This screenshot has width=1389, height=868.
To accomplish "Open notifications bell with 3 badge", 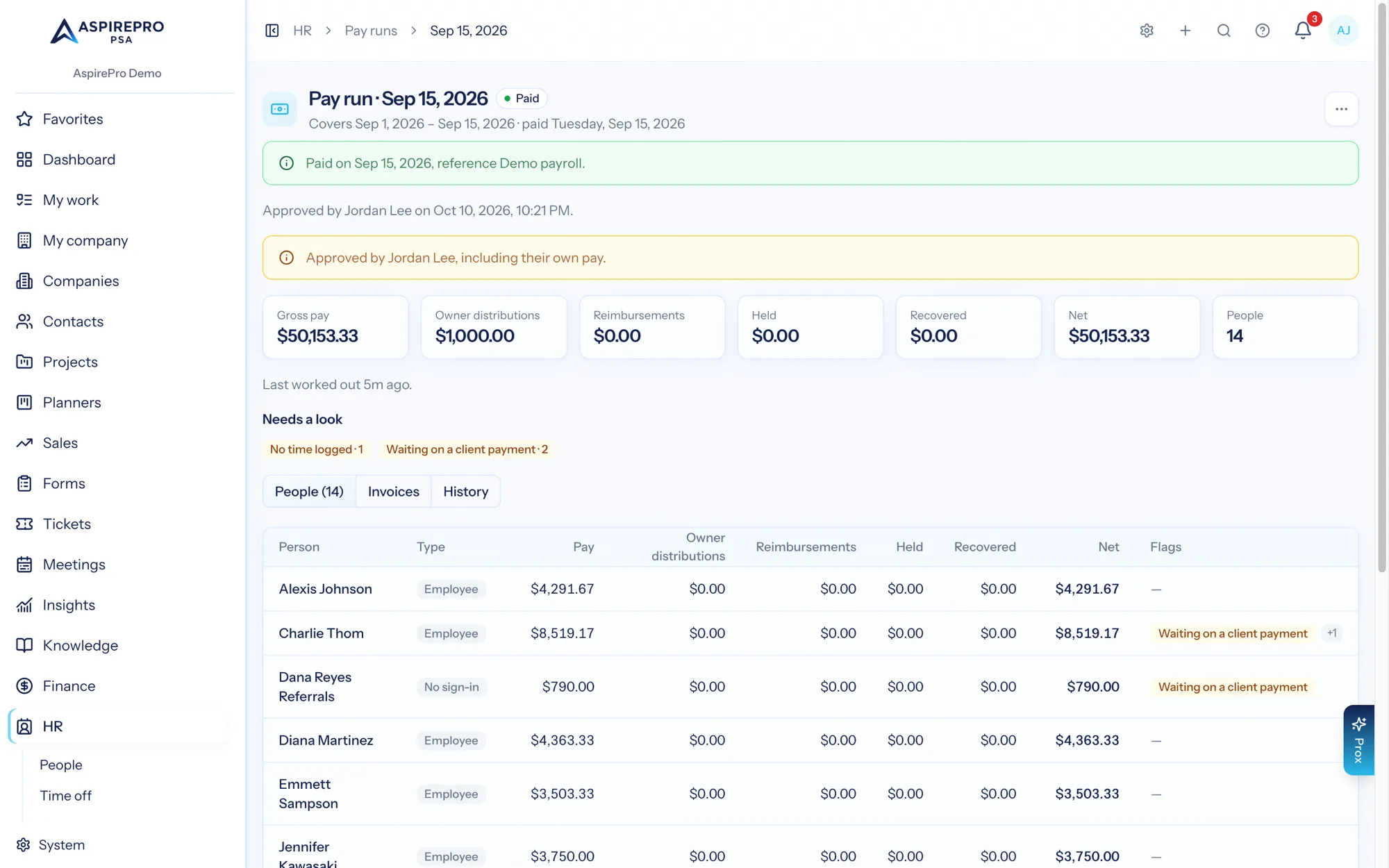I will (x=1304, y=29).
